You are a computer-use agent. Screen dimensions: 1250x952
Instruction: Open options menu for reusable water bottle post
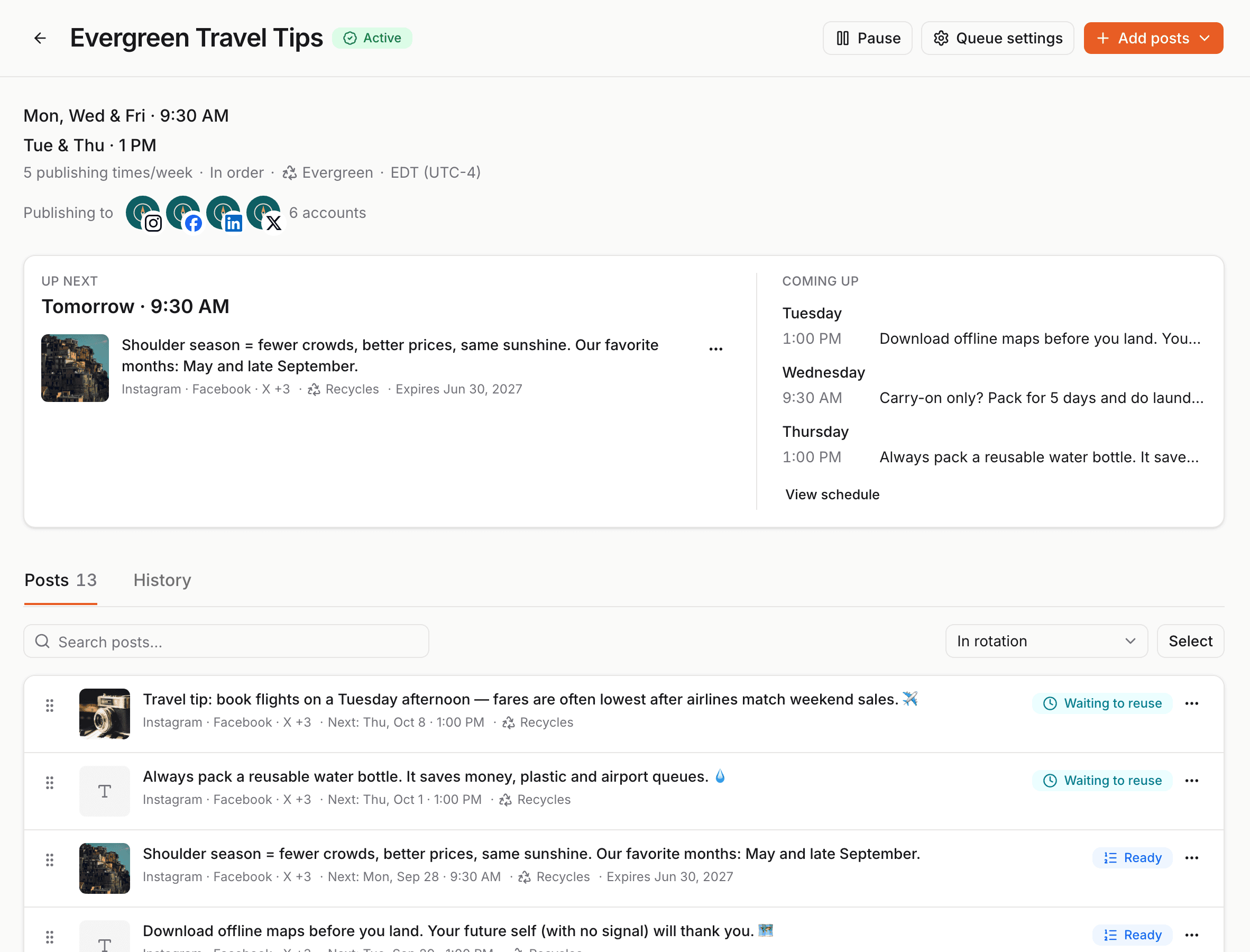(1192, 780)
